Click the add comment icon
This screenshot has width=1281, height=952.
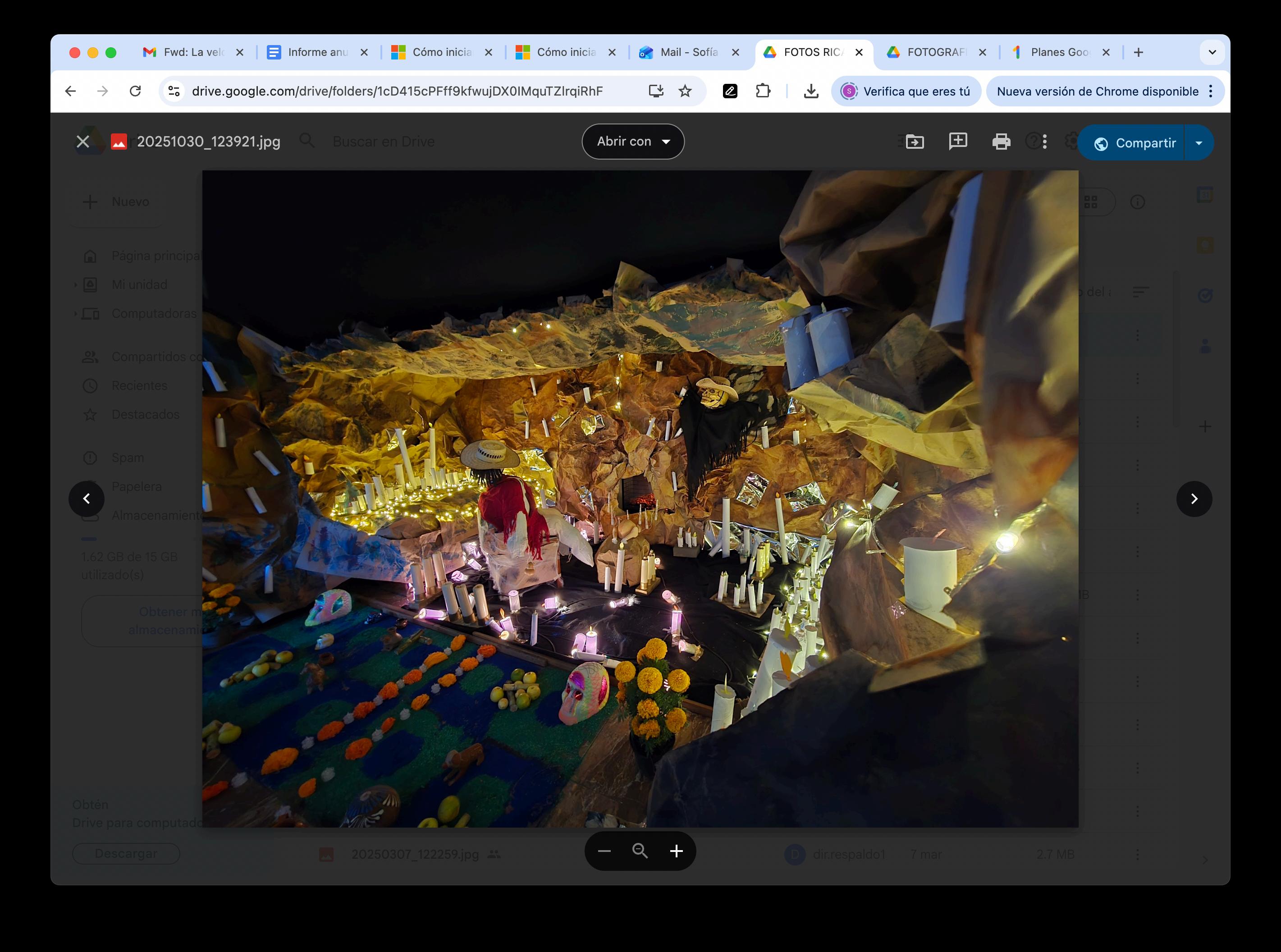[958, 141]
